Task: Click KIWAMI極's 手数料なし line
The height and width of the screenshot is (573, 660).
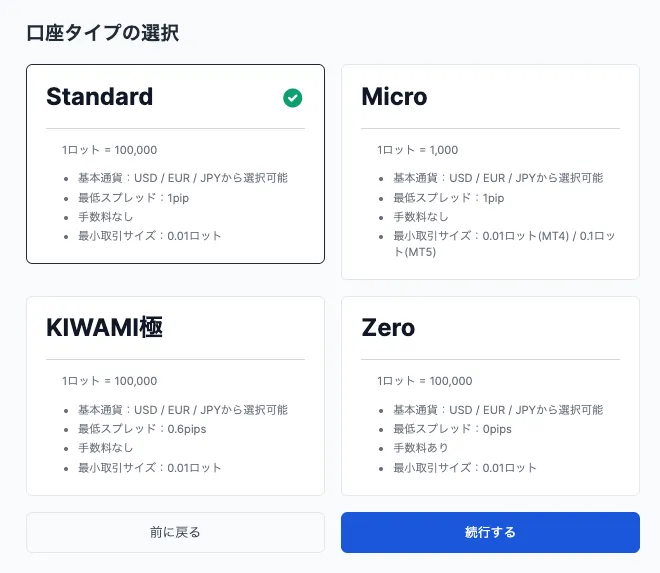Action: pyautogui.click(x=106, y=448)
